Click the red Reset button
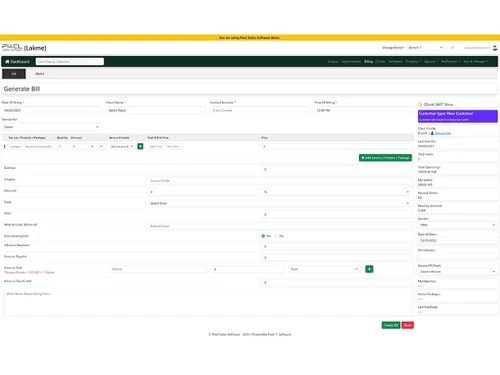The image size is (500, 375). pyautogui.click(x=408, y=325)
